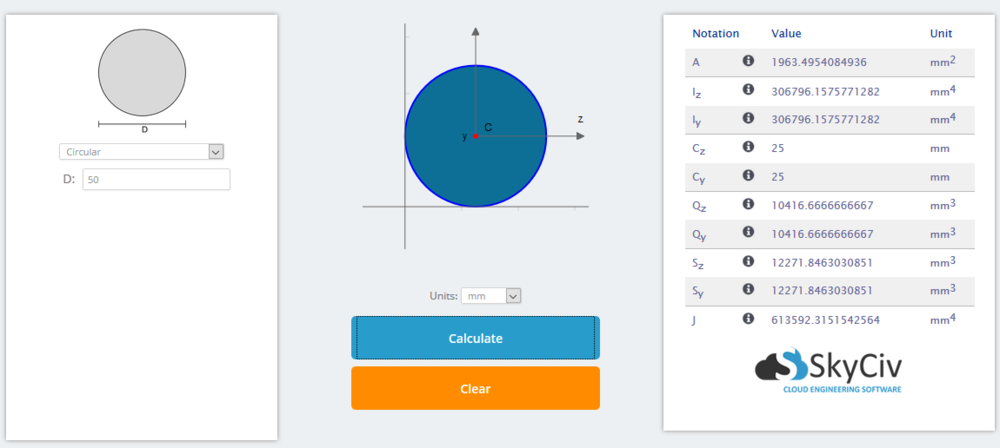Click the info icon next to area A
This screenshot has height=448, width=1000.
tap(748, 61)
